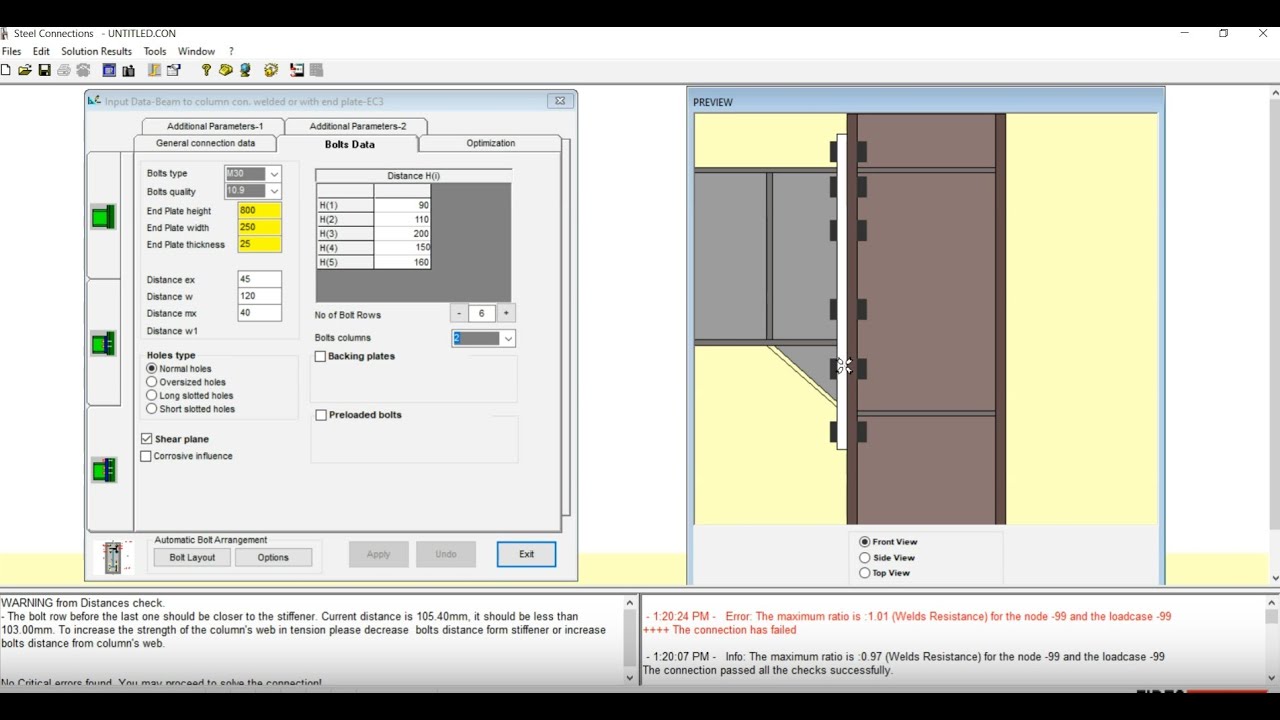Switch to Optimization tab
1280x720 pixels.
(490, 143)
